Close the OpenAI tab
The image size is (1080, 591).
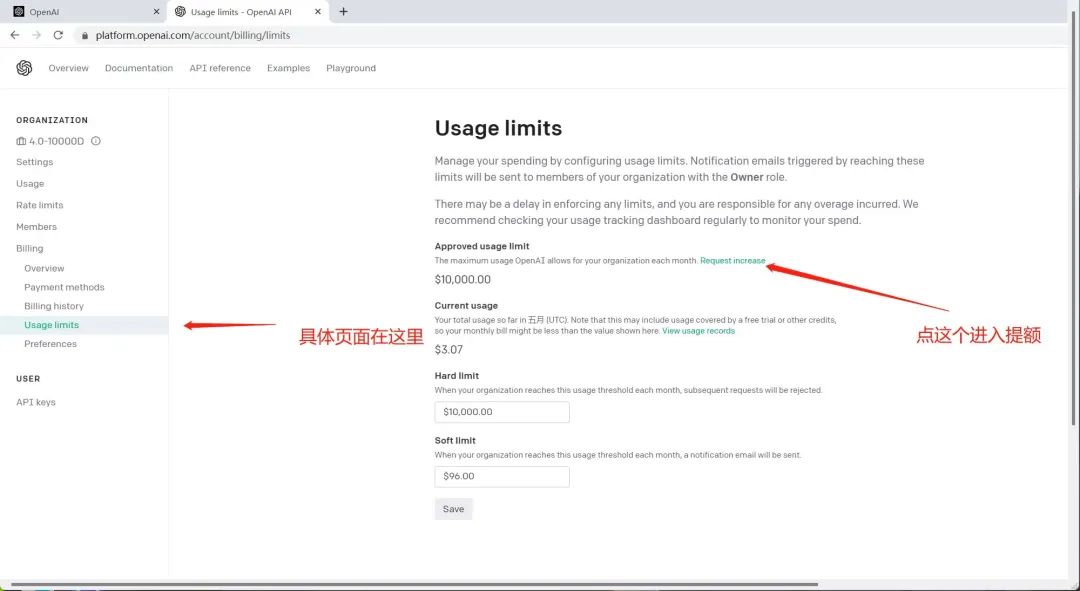[x=156, y=12]
